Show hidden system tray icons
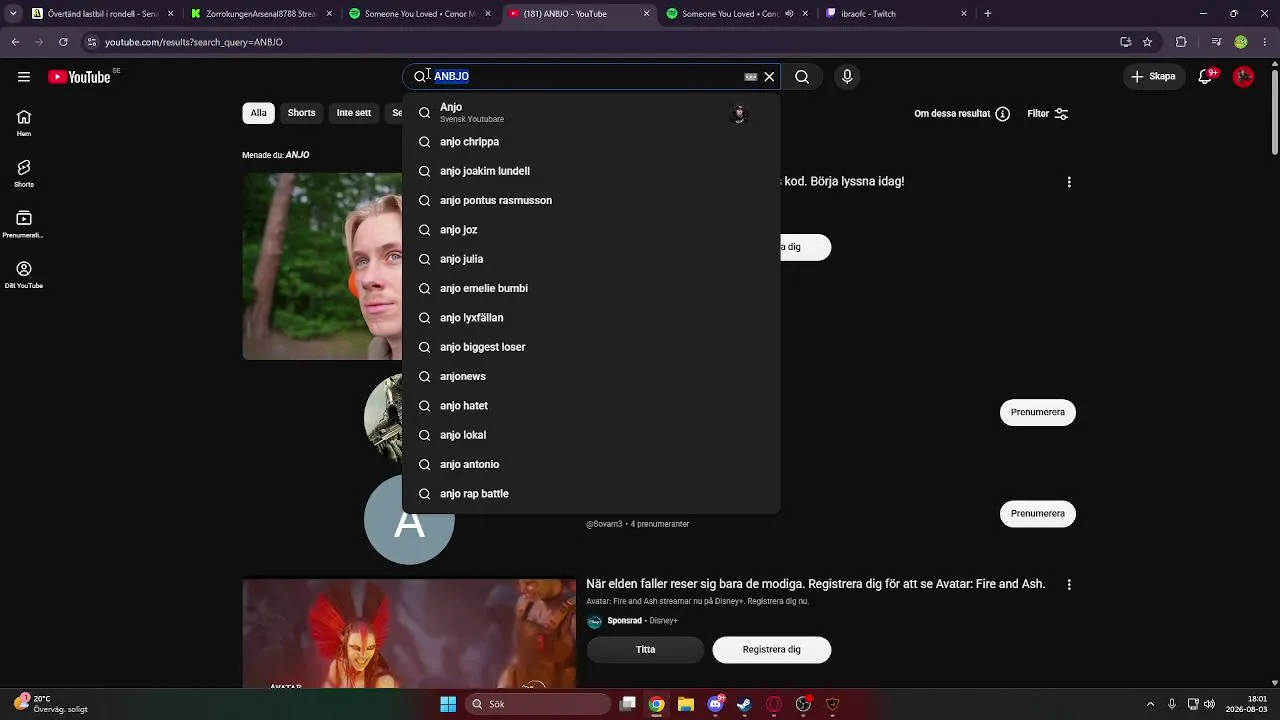Viewport: 1280px width, 720px height. (1150, 704)
